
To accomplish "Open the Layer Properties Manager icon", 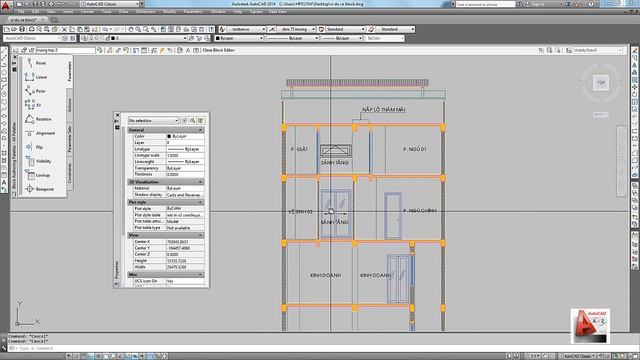I will [x=84, y=38].
